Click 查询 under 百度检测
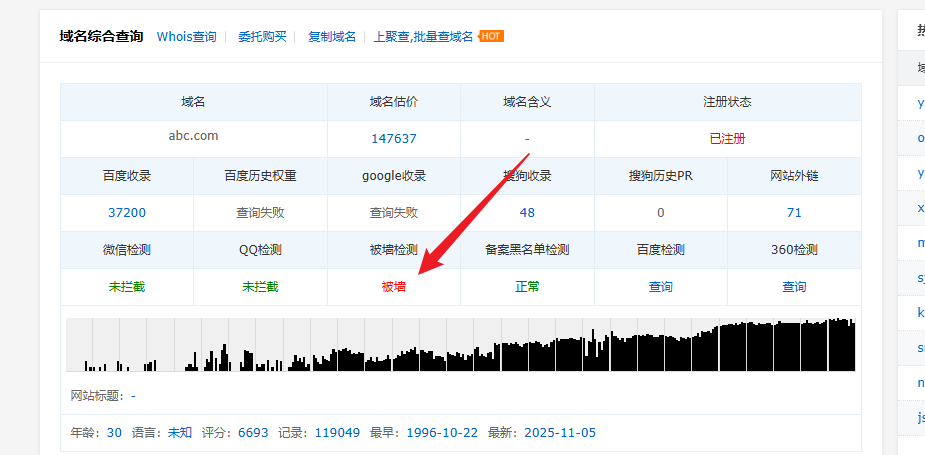Viewport: 925px width, 455px height. (661, 287)
